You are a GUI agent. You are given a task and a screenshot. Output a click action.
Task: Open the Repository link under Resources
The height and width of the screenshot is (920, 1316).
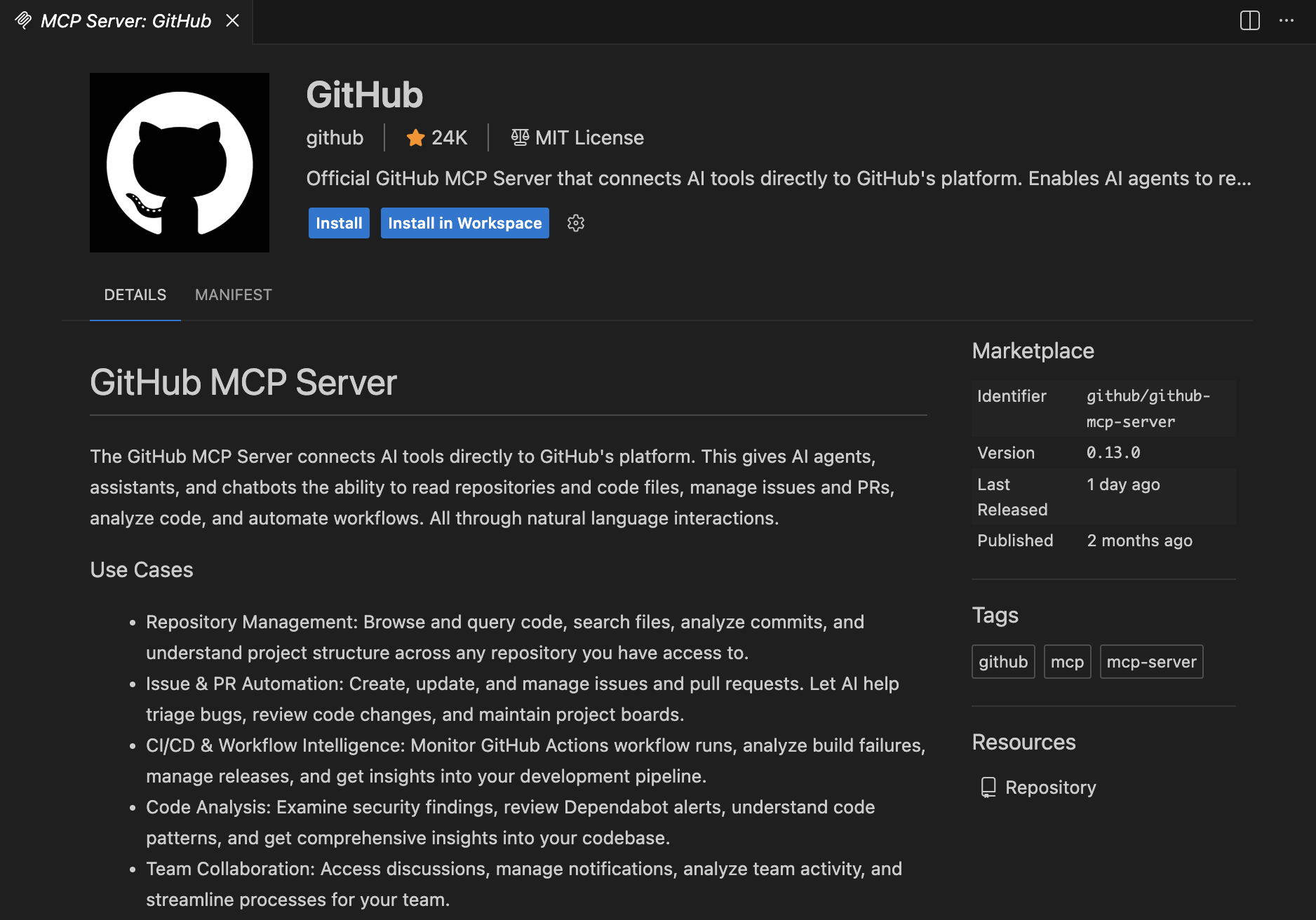(1050, 787)
